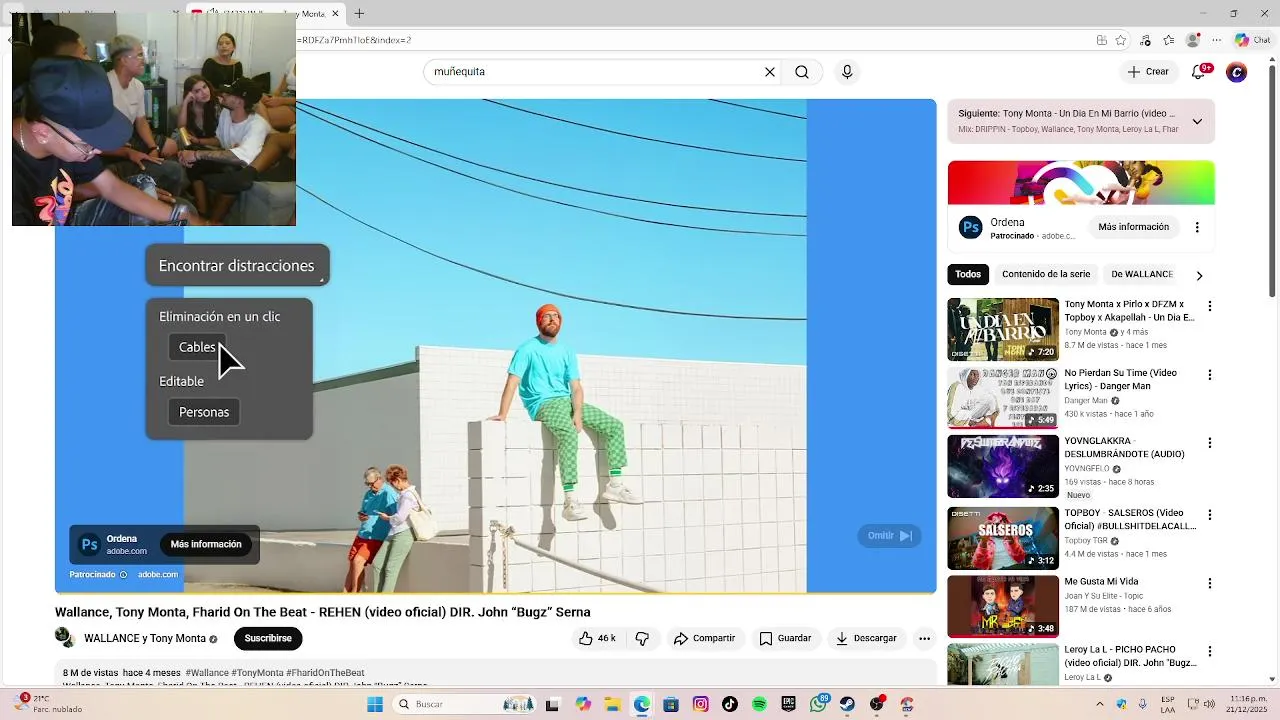Open the three-dot more actions menu below the video
Image resolution: width=1280 pixels, height=720 pixels.
[925, 638]
